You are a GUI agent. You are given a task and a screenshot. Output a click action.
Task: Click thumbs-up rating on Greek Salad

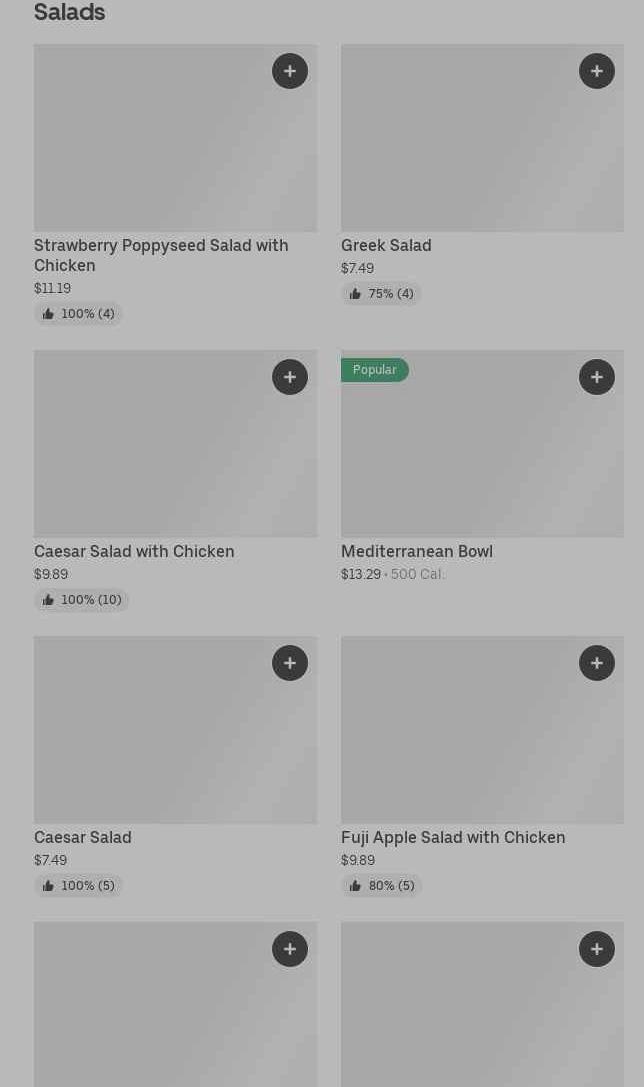(381, 294)
